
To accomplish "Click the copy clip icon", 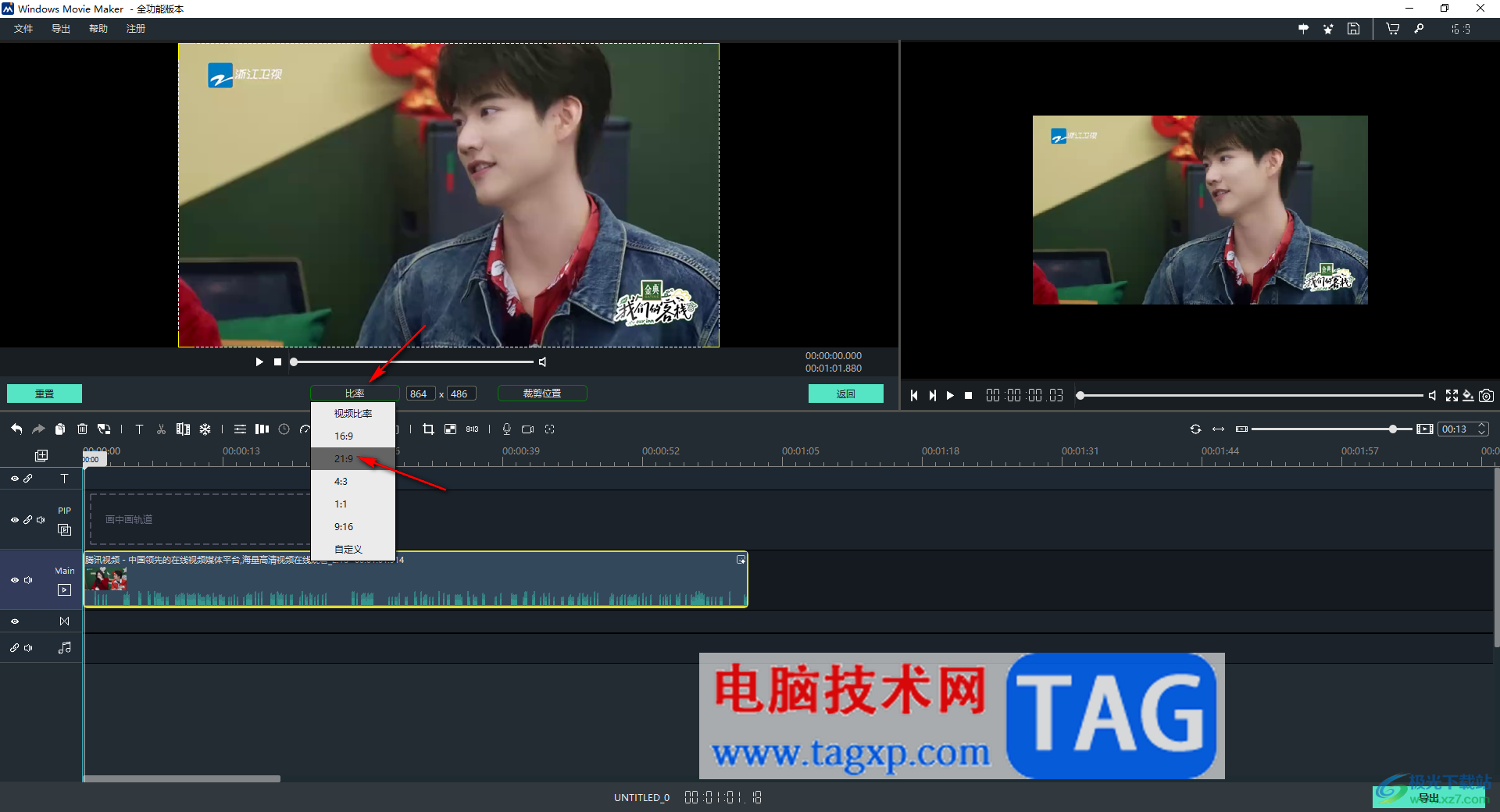I will coord(60,429).
